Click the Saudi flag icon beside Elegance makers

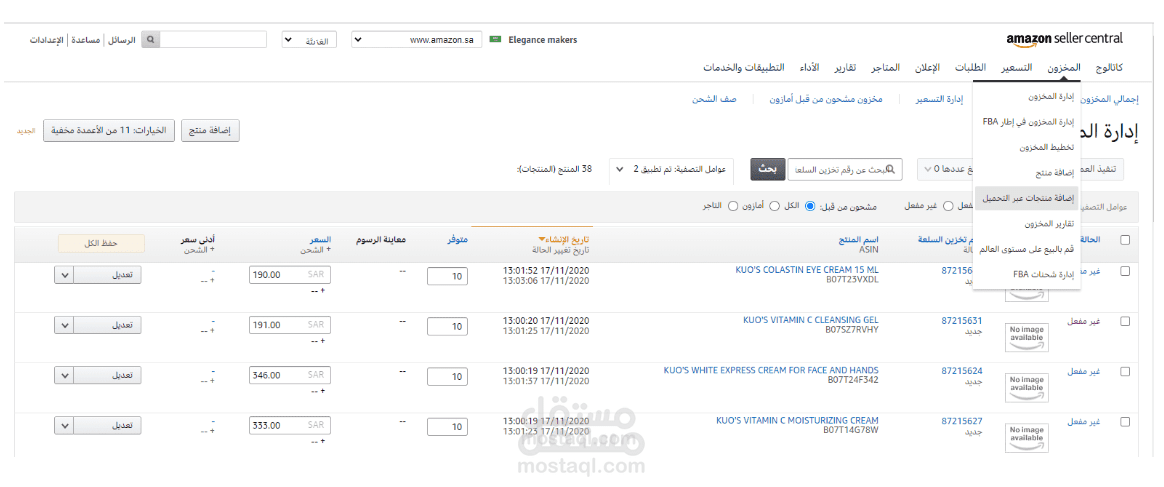click(x=496, y=39)
